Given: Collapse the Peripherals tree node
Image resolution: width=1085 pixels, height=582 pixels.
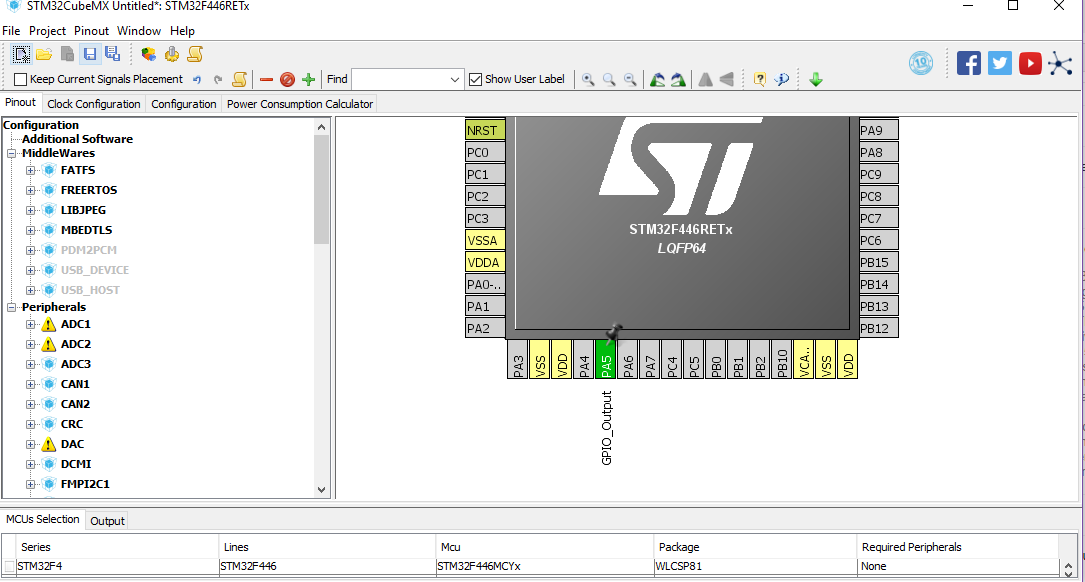Looking at the screenshot, I should point(12,307).
